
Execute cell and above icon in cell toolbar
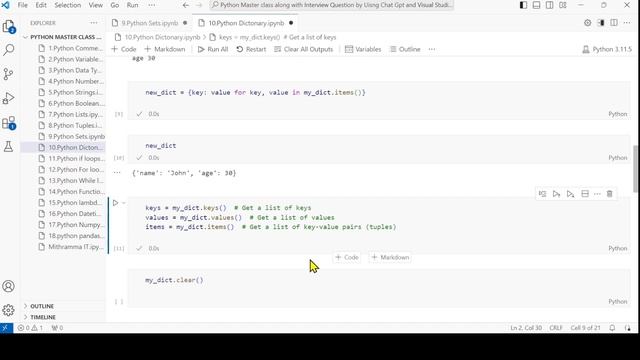coord(556,194)
